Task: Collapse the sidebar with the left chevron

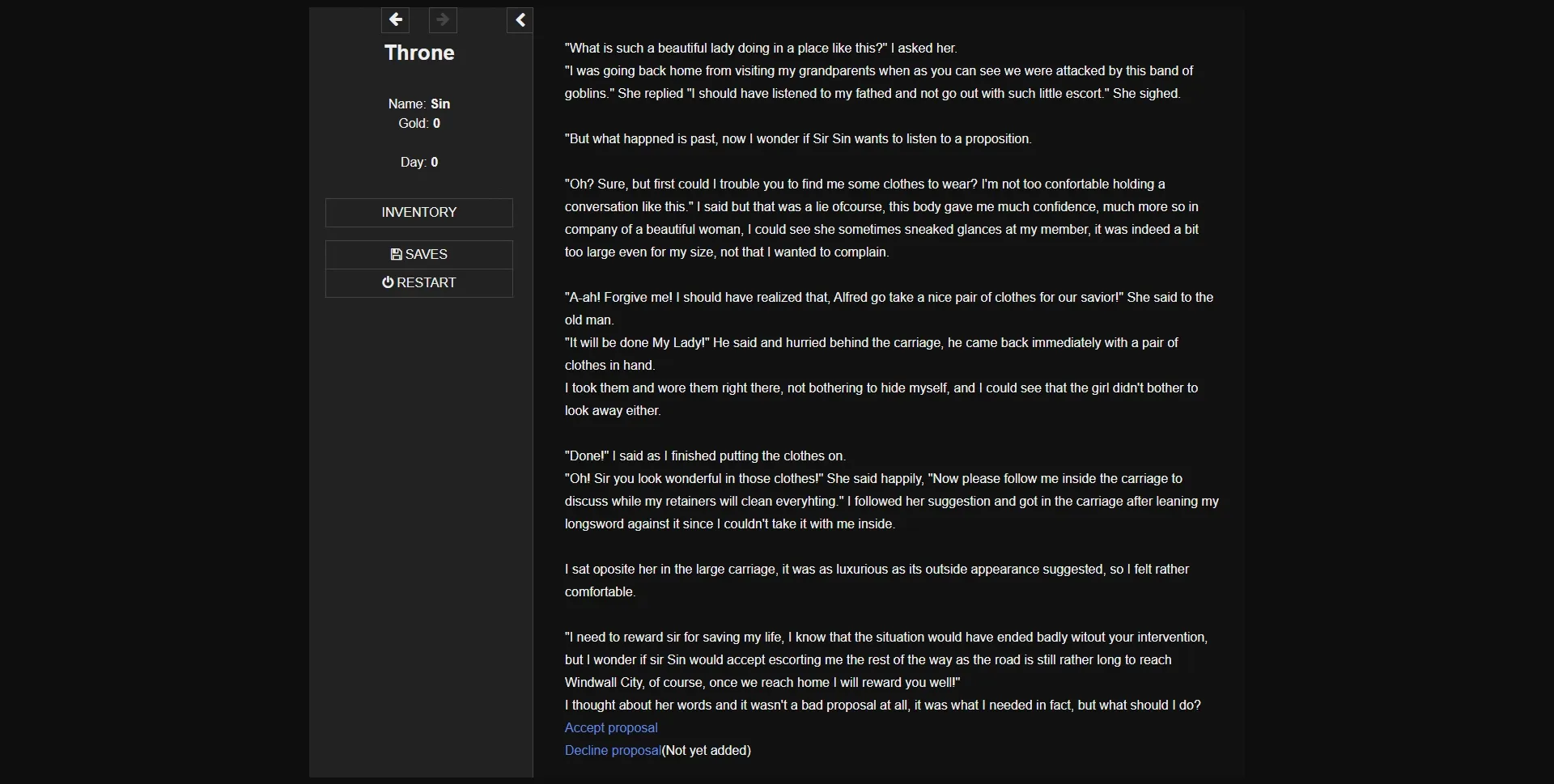Action: pyautogui.click(x=520, y=20)
